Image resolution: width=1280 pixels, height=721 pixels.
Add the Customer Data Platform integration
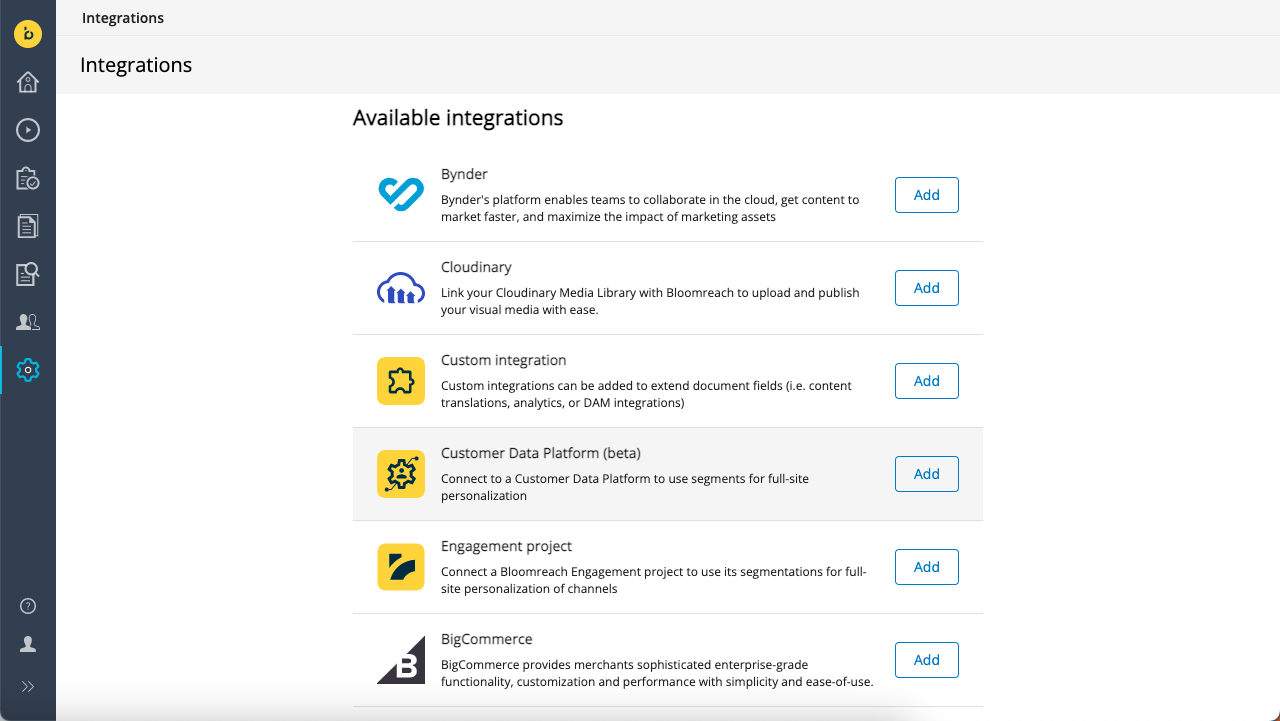click(926, 474)
